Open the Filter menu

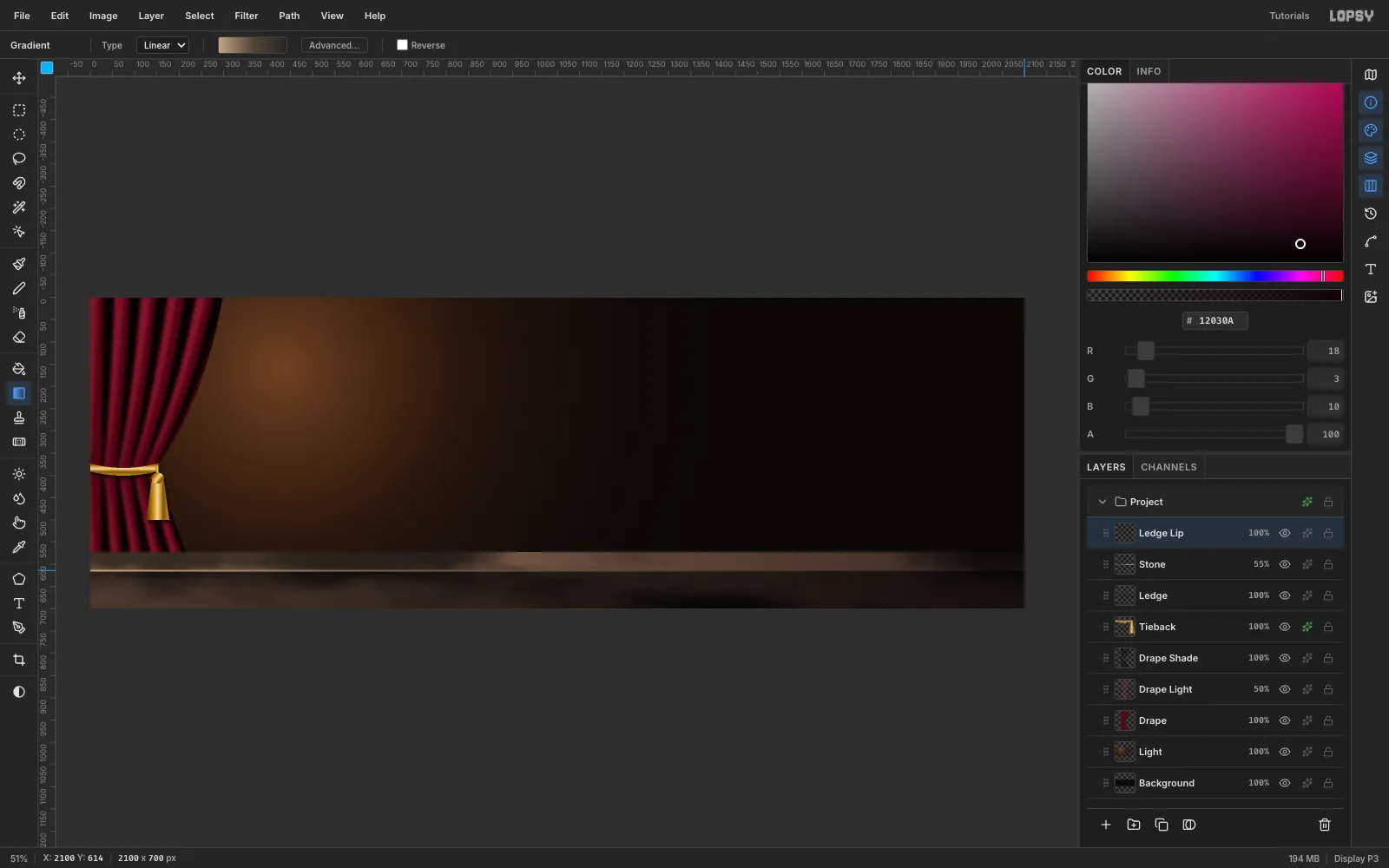click(247, 16)
